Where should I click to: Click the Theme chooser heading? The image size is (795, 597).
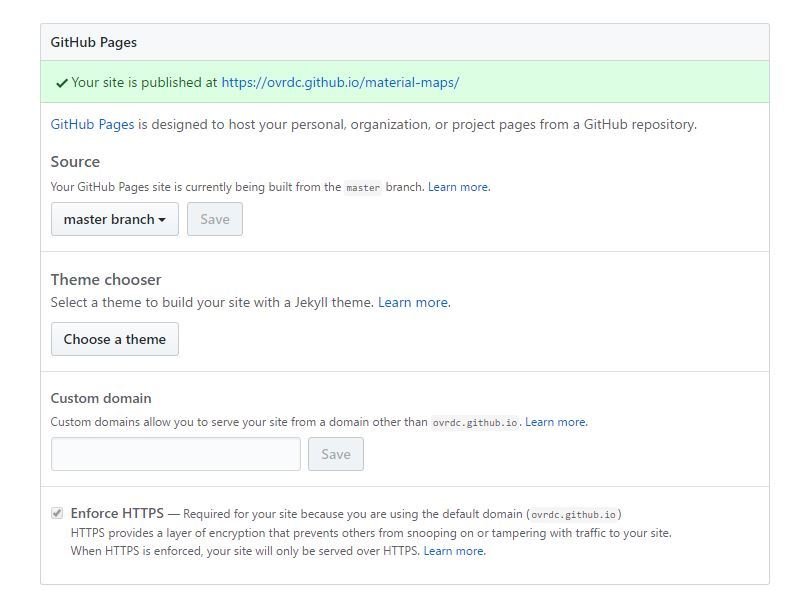click(106, 279)
